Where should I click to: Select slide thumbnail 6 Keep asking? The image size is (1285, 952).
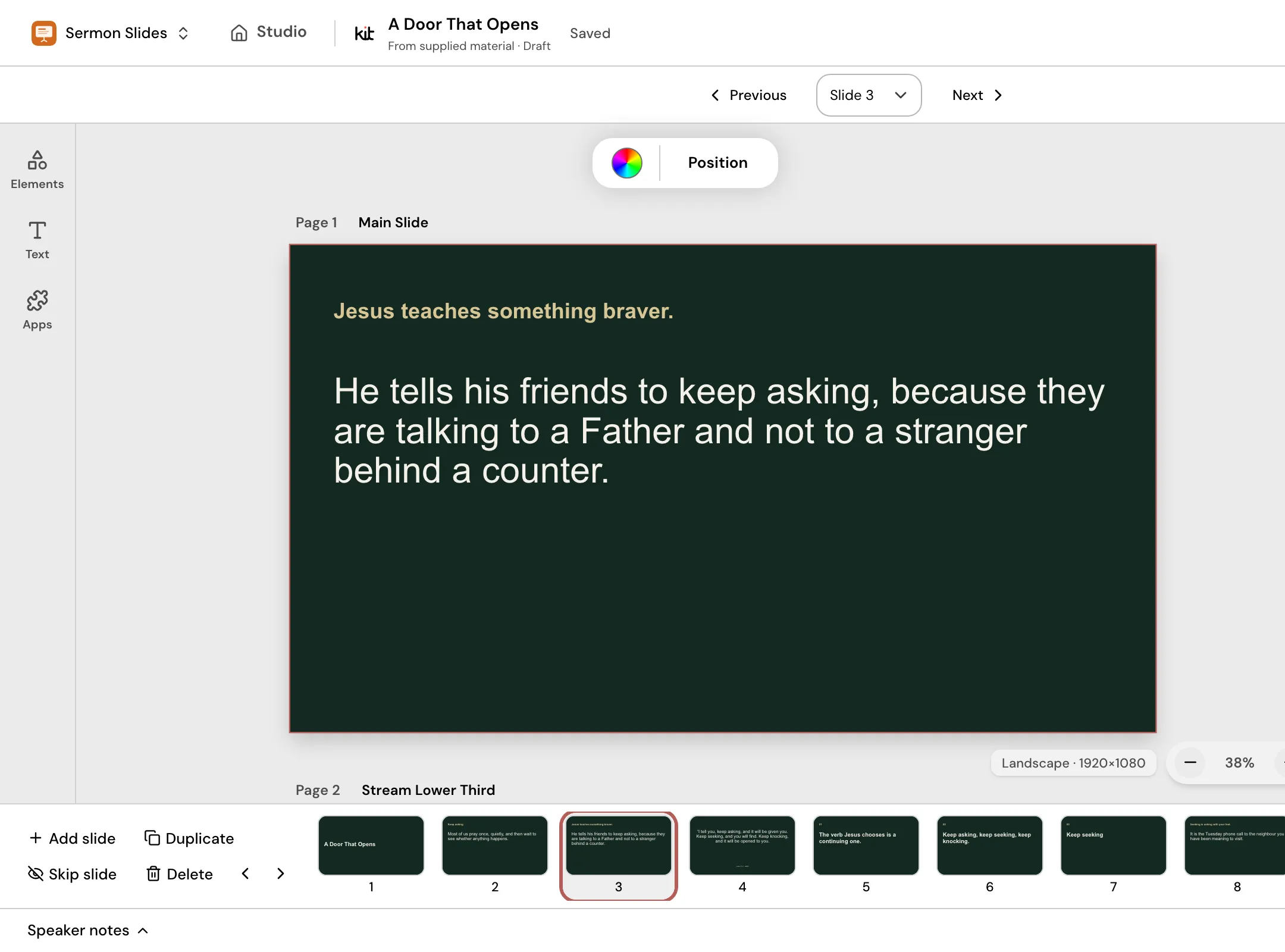[990, 845]
